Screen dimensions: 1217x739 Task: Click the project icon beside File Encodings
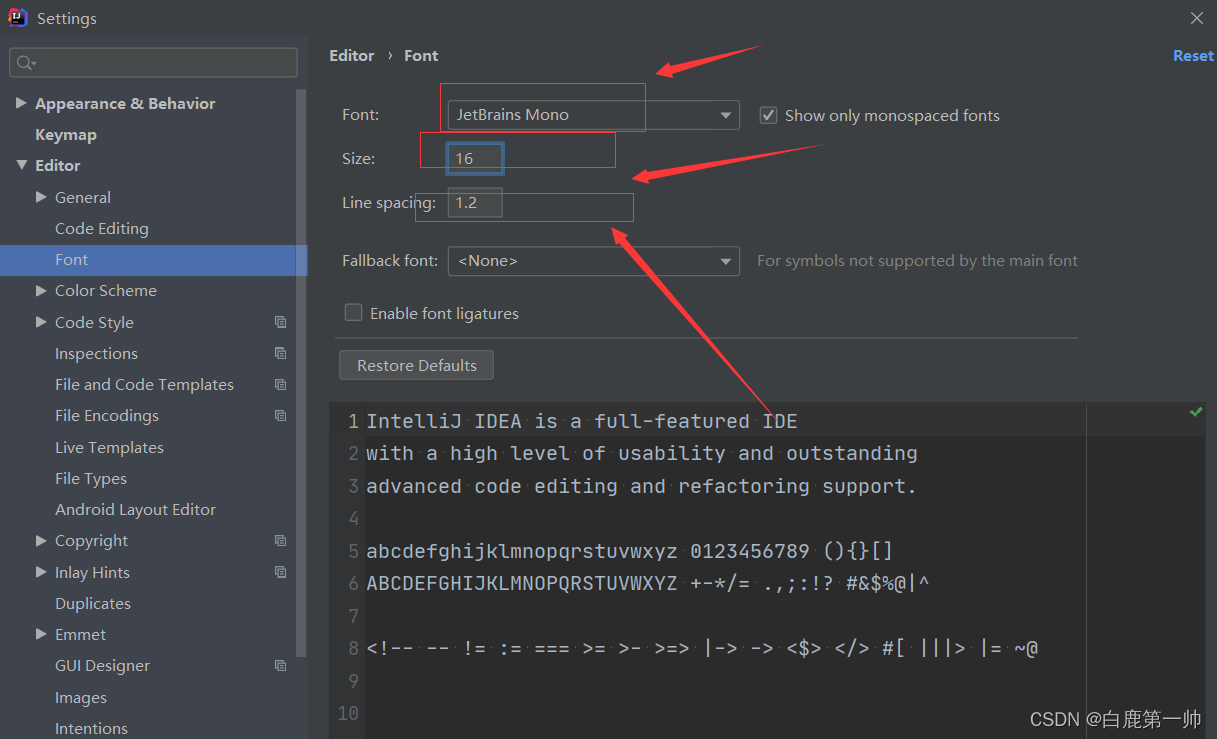click(x=280, y=415)
